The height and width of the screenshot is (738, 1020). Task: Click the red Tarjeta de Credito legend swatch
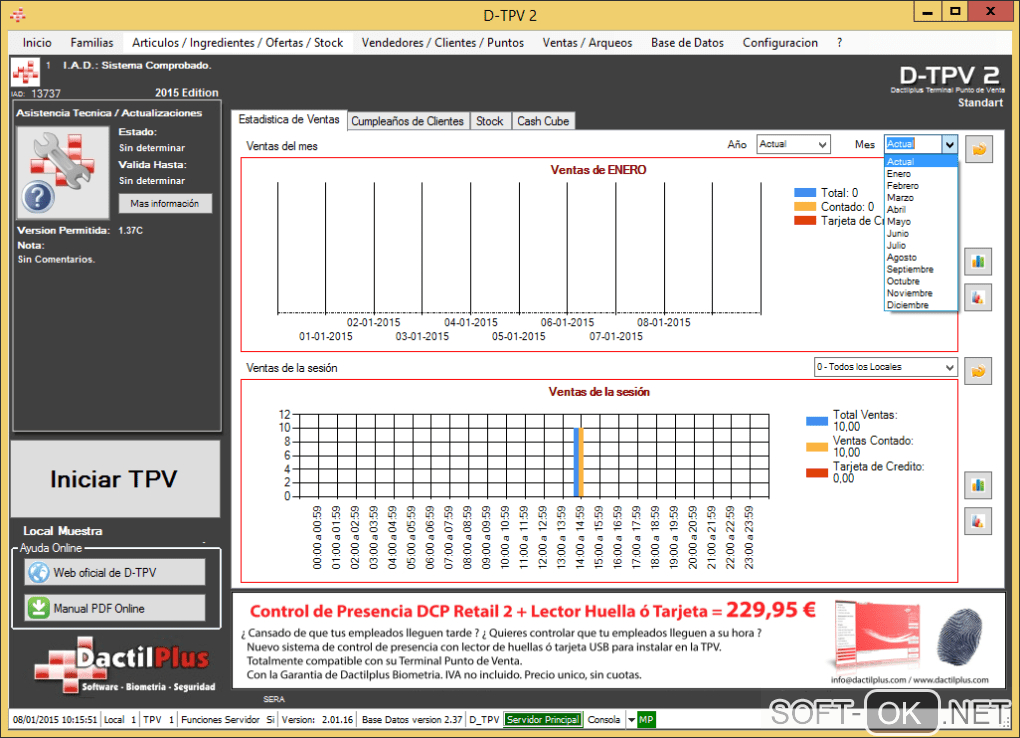click(x=805, y=221)
